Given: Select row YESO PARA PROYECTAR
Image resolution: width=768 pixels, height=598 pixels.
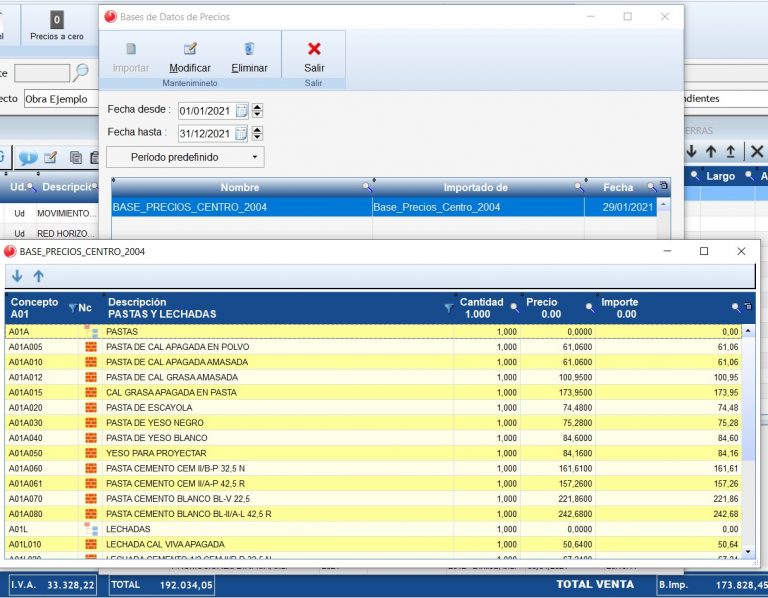Looking at the screenshot, I should click(x=373, y=453).
